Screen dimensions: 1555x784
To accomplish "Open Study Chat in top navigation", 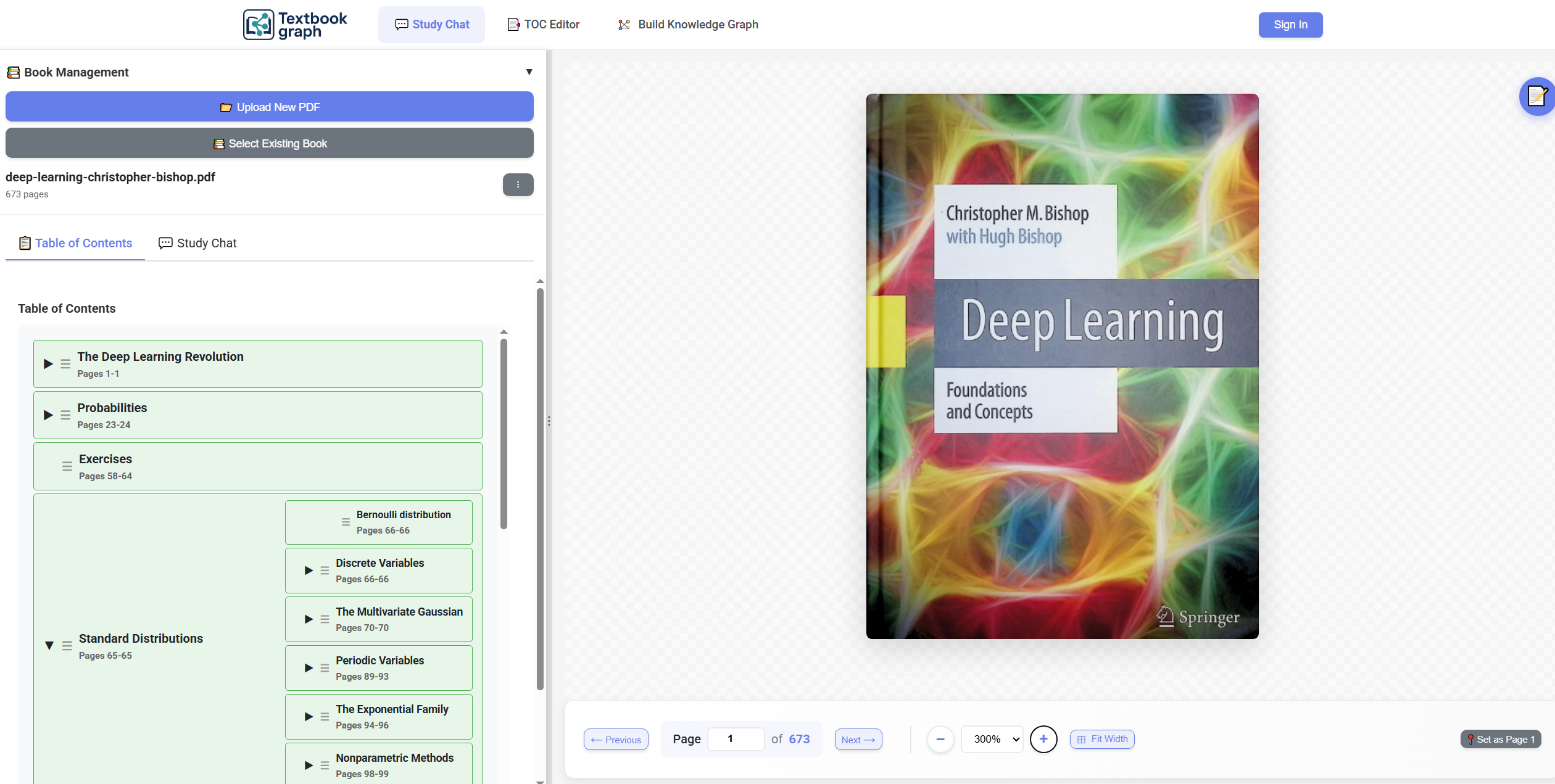I will pyautogui.click(x=431, y=25).
